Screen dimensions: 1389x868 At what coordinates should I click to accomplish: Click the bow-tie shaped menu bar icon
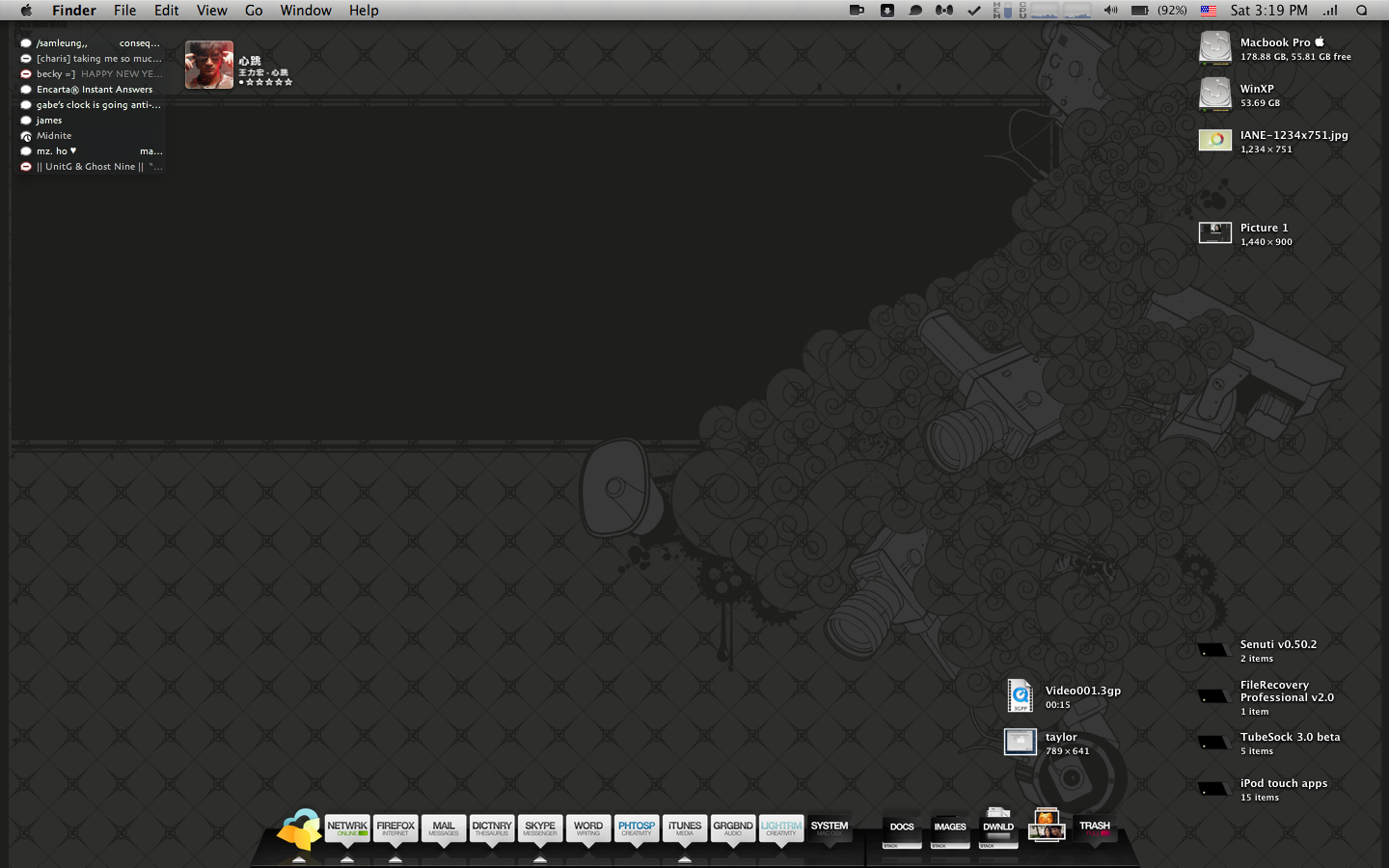click(944, 11)
